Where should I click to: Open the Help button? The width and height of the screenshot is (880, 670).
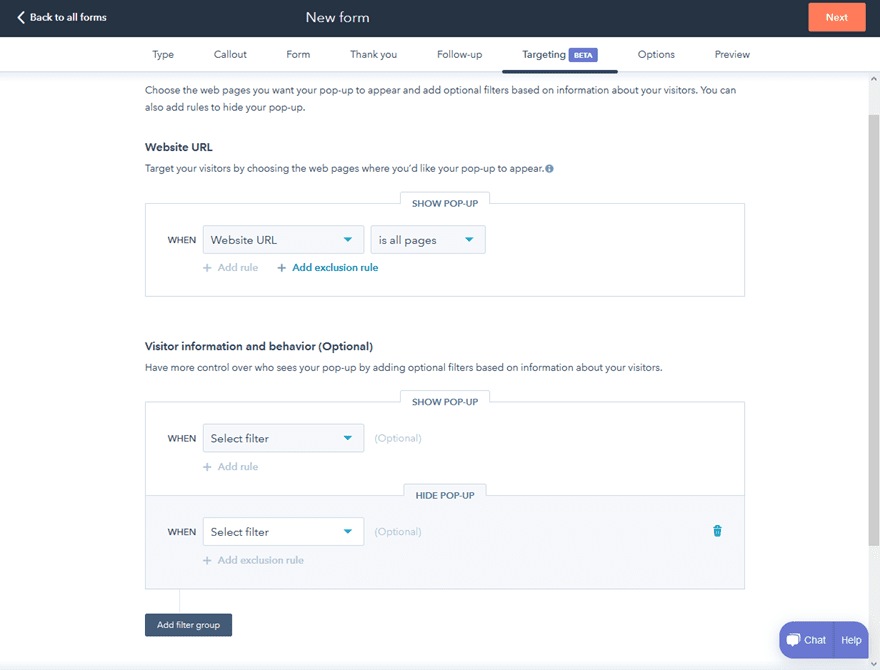[x=851, y=640]
